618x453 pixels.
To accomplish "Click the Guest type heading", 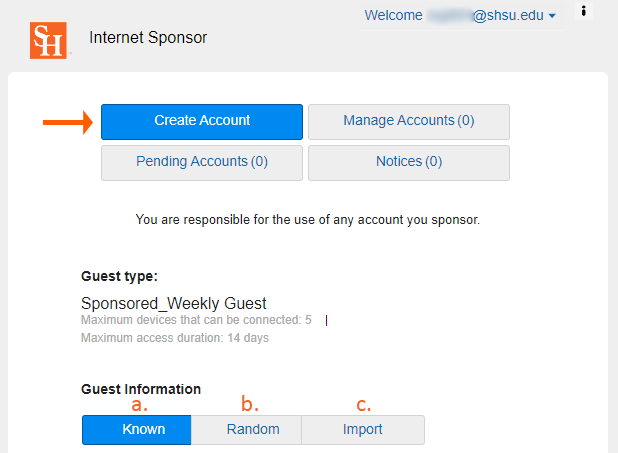I will point(119,276).
